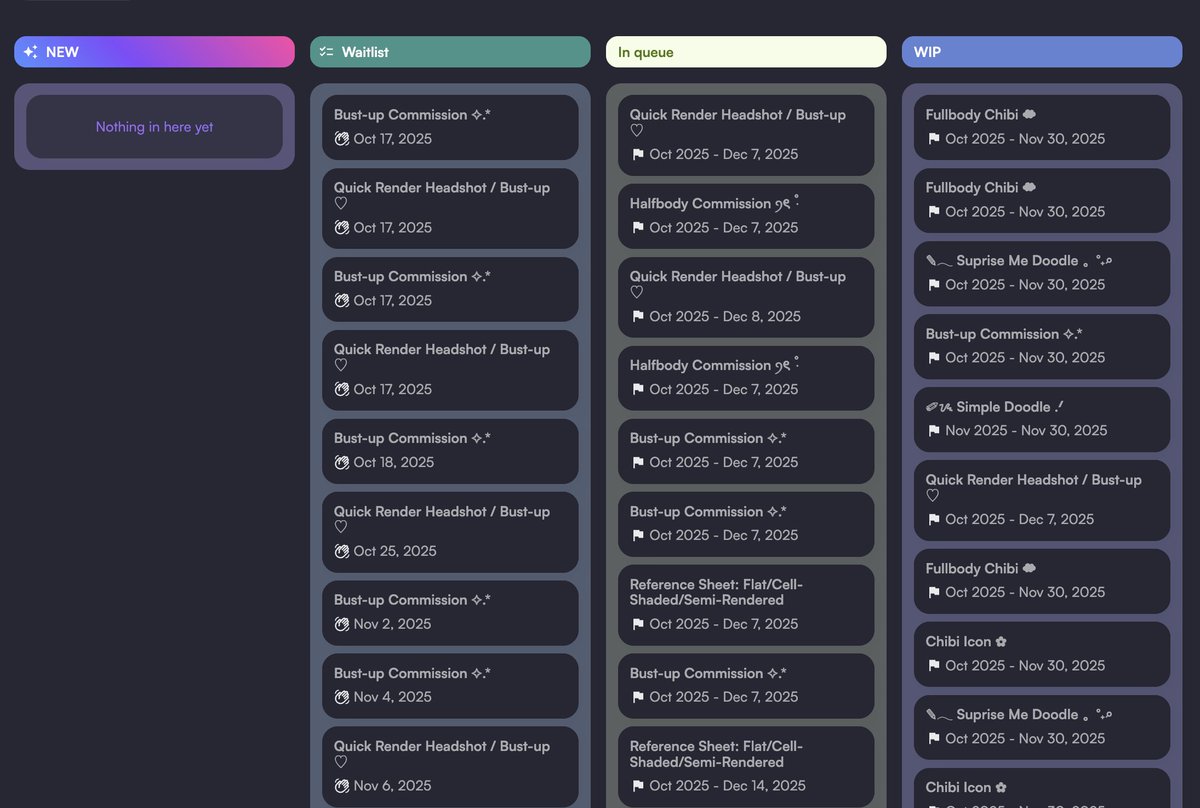Open the Waitlist Bust-up Commission card dated Nov 2
The height and width of the screenshot is (808, 1200).
450,613
